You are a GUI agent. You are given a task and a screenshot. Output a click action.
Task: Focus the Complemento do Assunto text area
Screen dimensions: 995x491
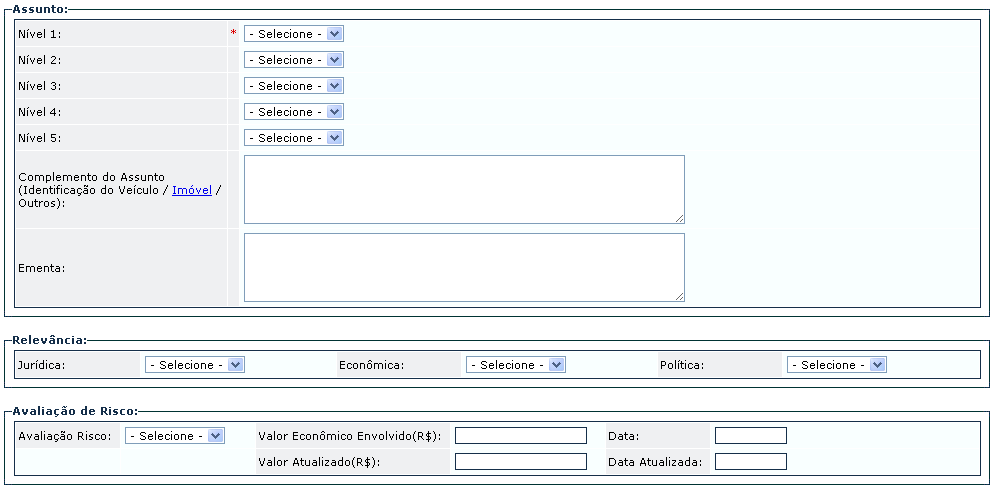pyautogui.click(x=465, y=190)
